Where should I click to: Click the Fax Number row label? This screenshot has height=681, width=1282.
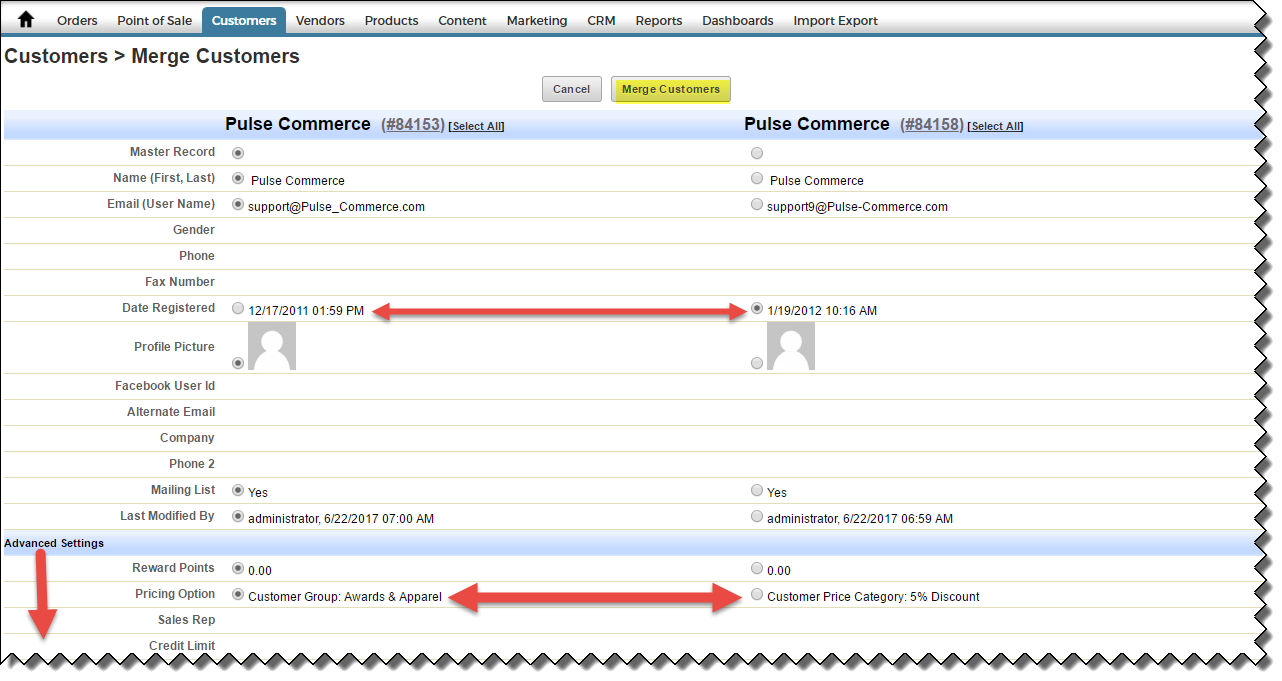[180, 282]
